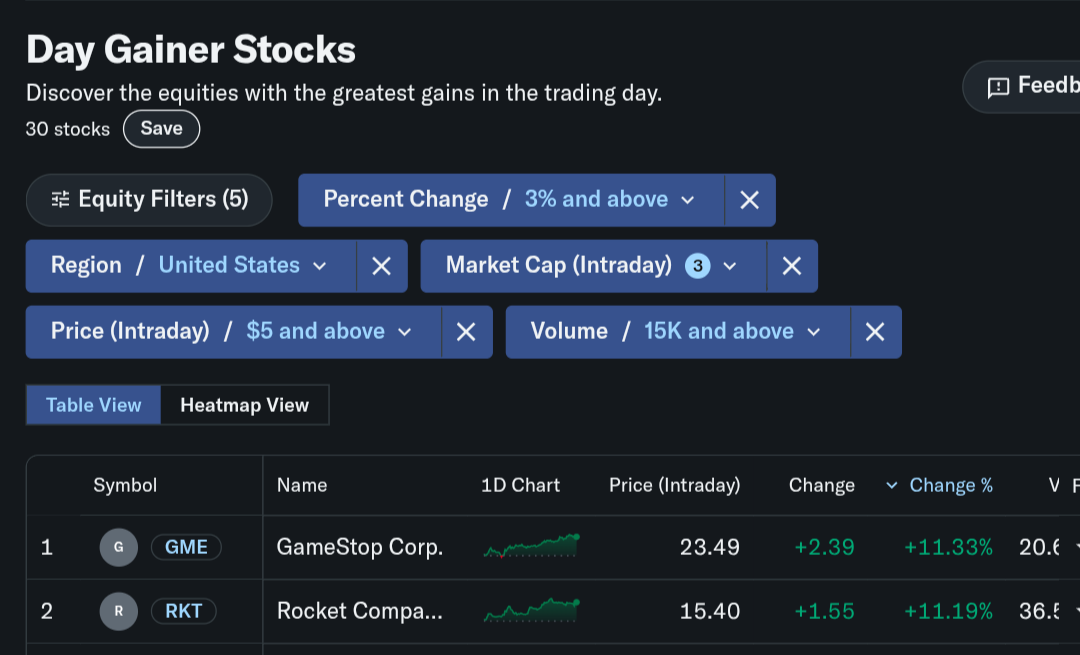1080x655 pixels.
Task: Sort the table by Change % column
Action: click(950, 486)
